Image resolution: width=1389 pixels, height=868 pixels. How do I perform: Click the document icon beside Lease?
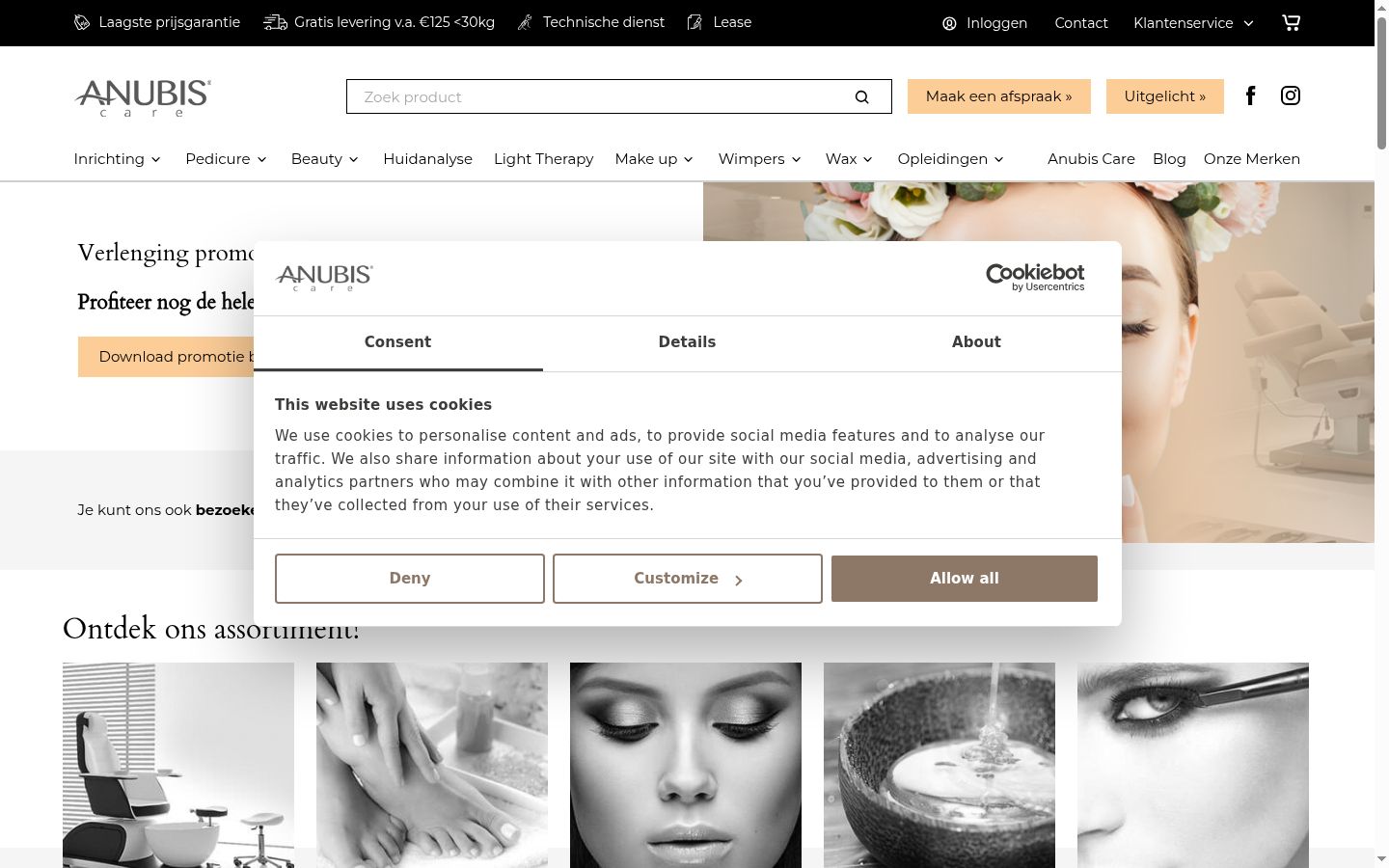(x=694, y=22)
